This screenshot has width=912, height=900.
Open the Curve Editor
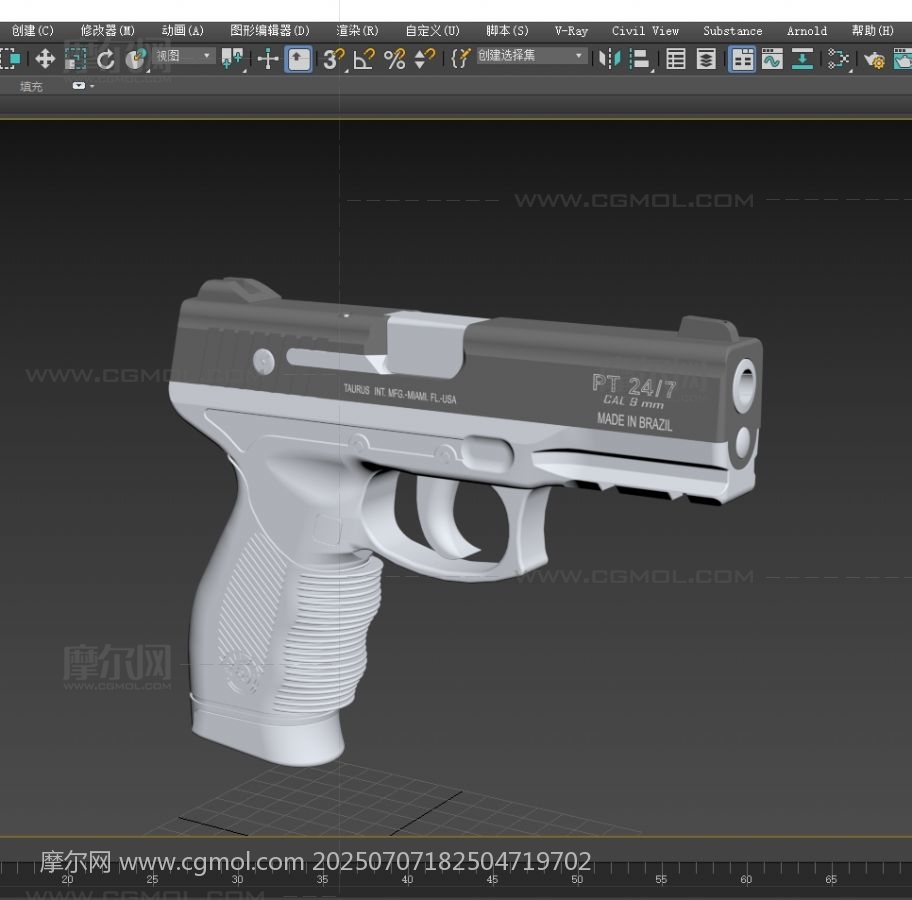tap(772, 59)
